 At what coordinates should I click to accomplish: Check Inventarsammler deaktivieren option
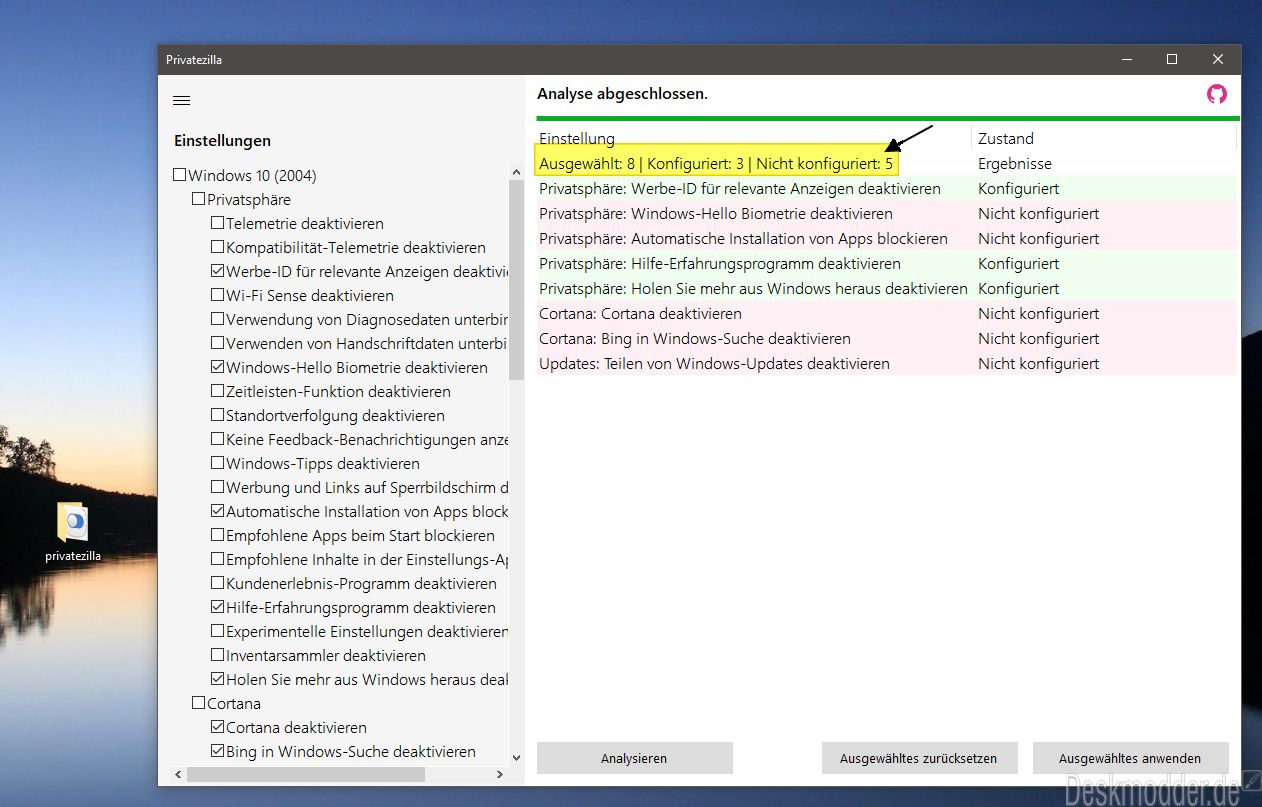click(218, 655)
